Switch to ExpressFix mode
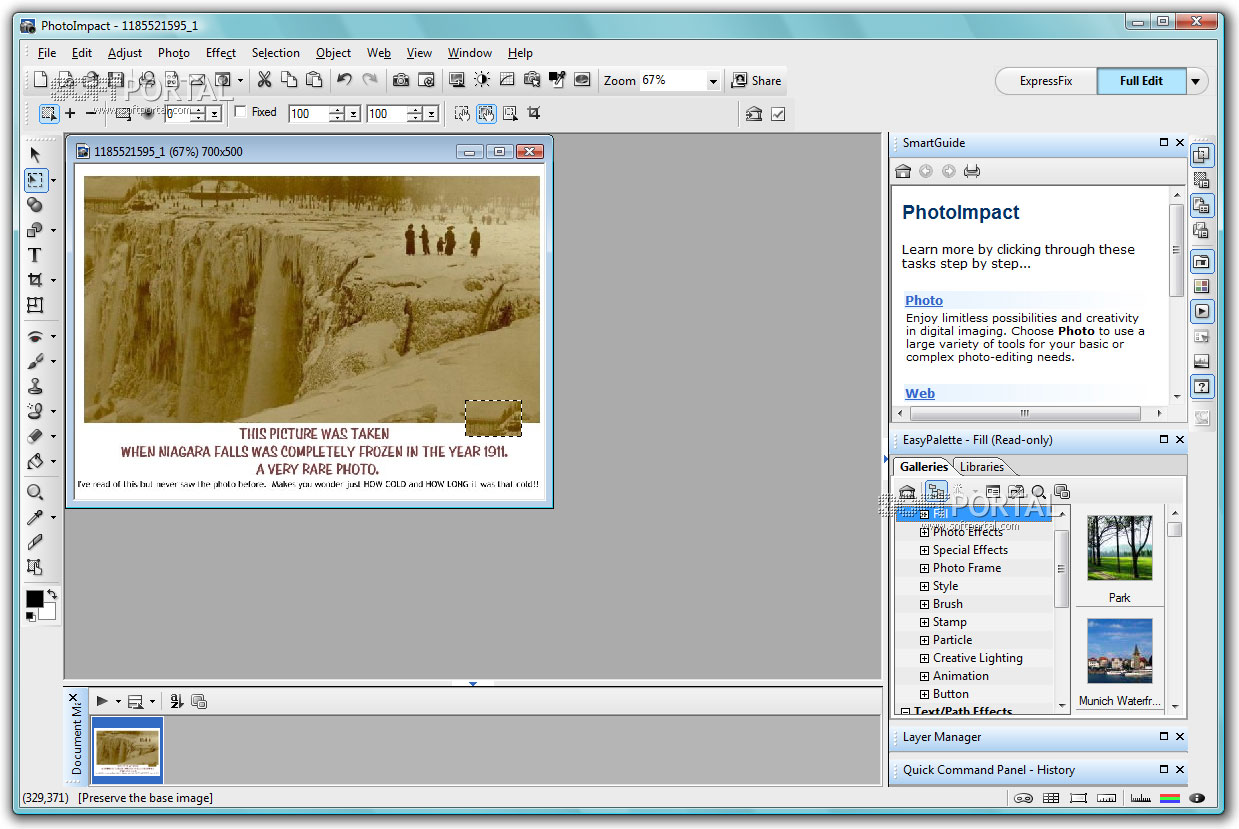 pos(1045,81)
